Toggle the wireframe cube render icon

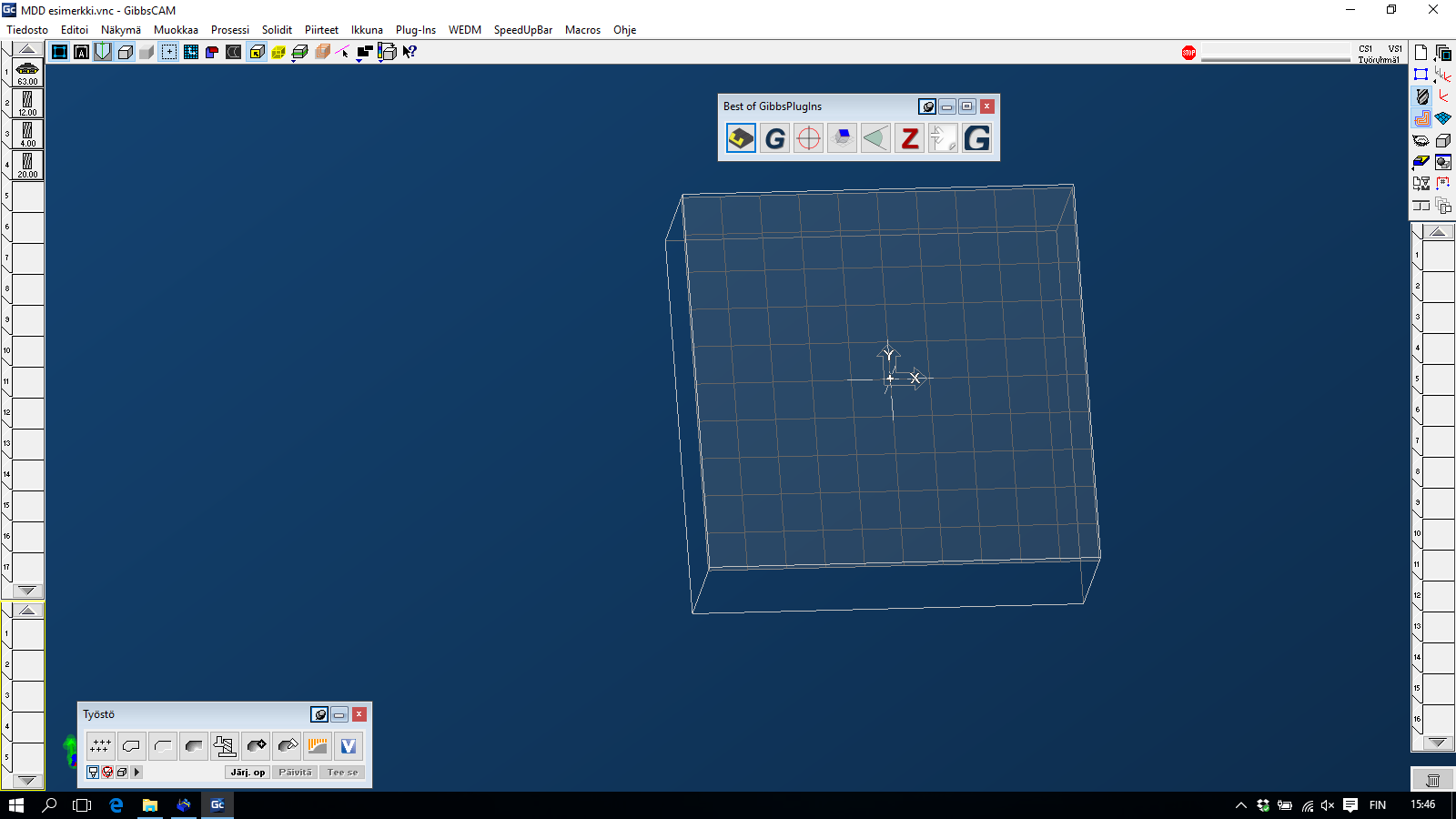click(125, 52)
